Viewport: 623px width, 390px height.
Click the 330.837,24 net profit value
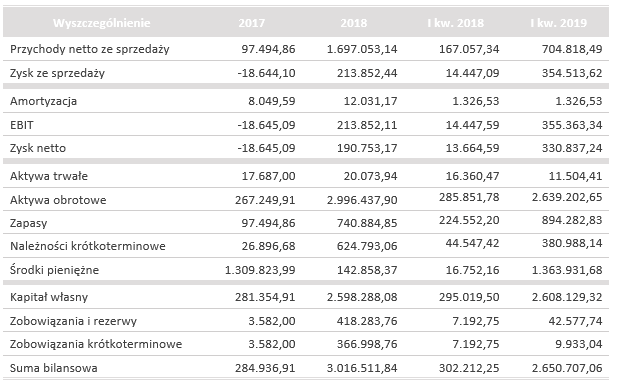coord(572,148)
